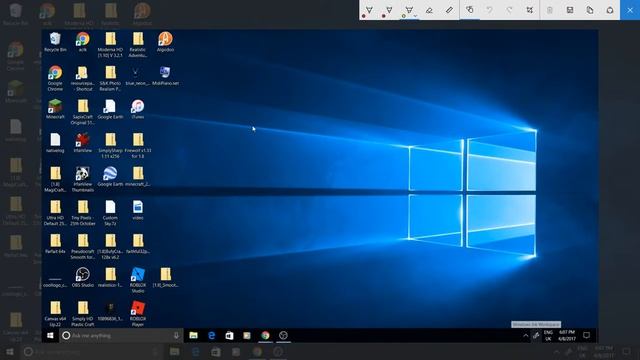Click the Tiny Pixels 25th October folder
This screenshot has height=360, width=640.
[82, 213]
